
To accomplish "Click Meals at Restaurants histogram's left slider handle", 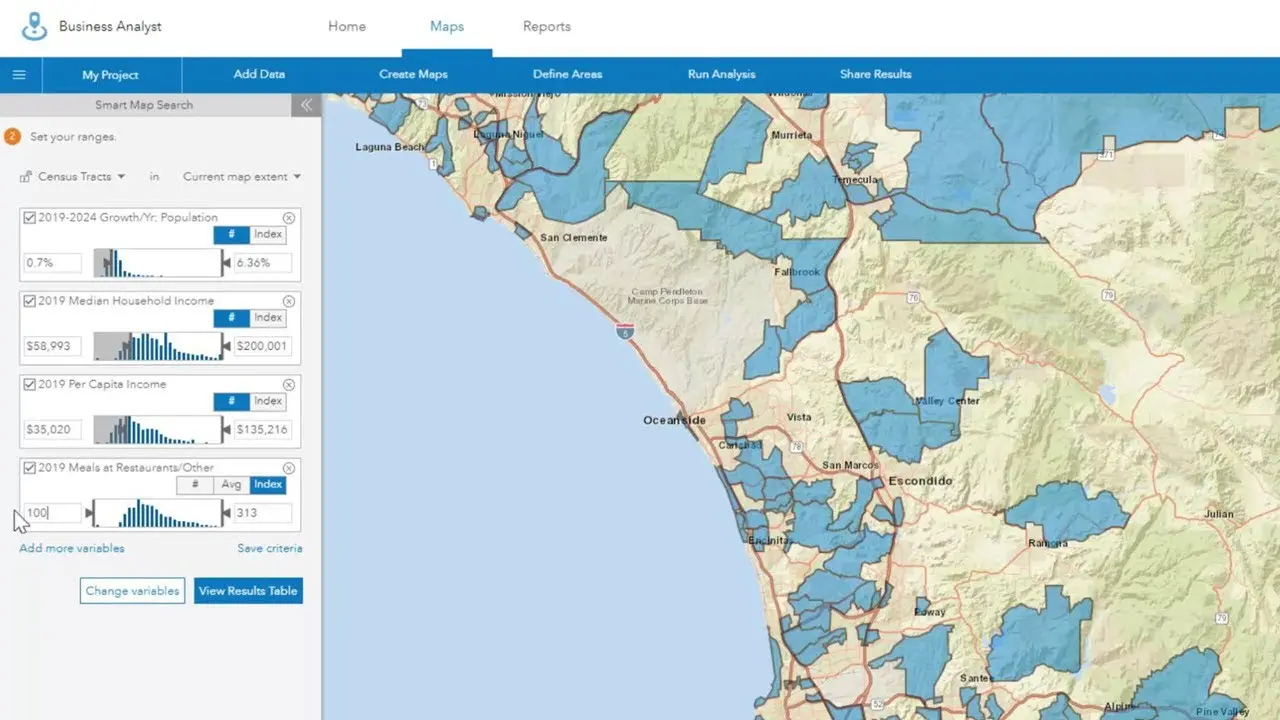I will 89,514.
